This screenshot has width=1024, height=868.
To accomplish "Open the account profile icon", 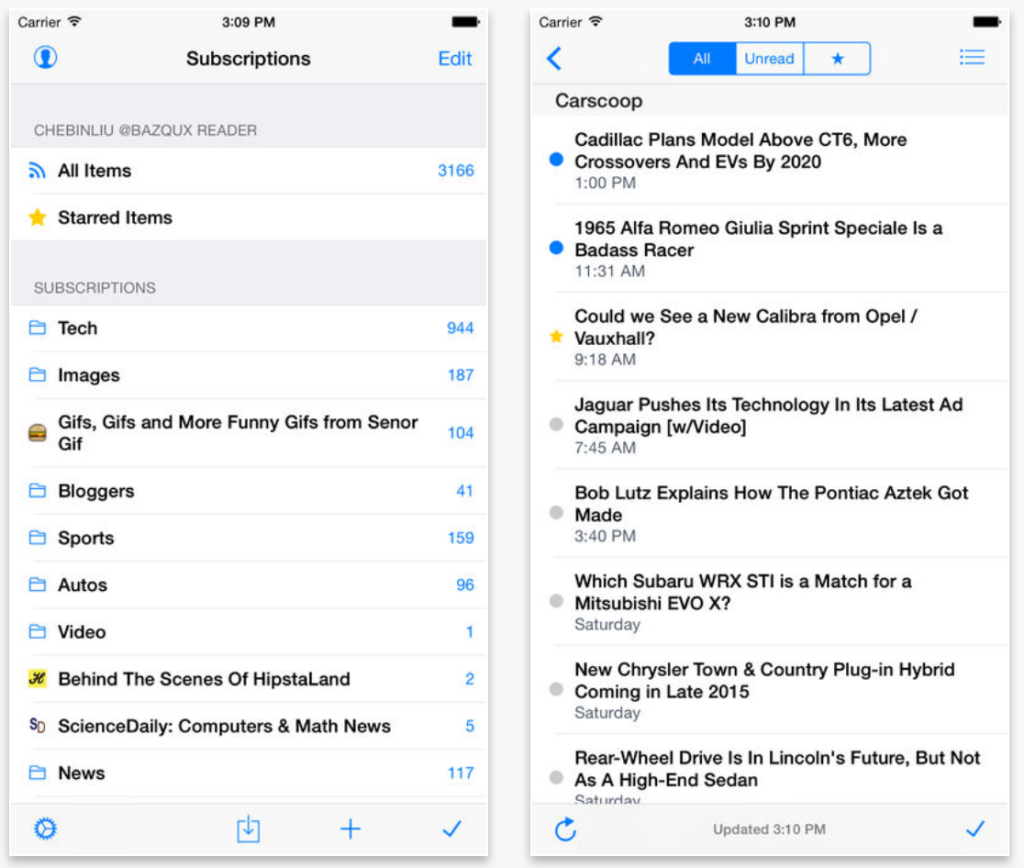I will [45, 57].
